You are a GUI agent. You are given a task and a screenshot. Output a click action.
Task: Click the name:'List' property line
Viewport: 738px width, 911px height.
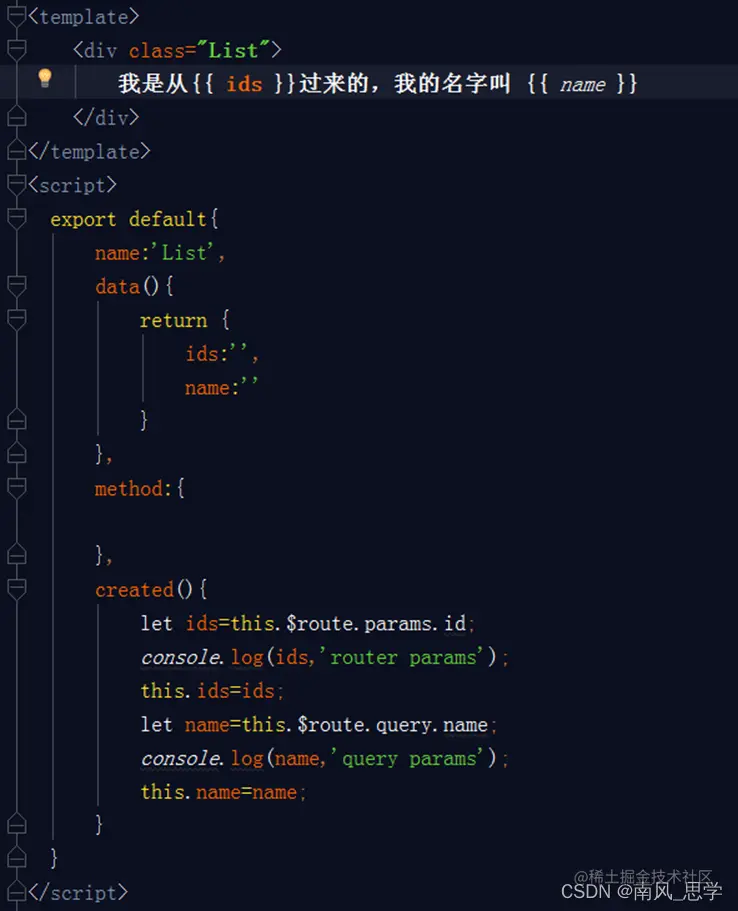click(x=160, y=253)
